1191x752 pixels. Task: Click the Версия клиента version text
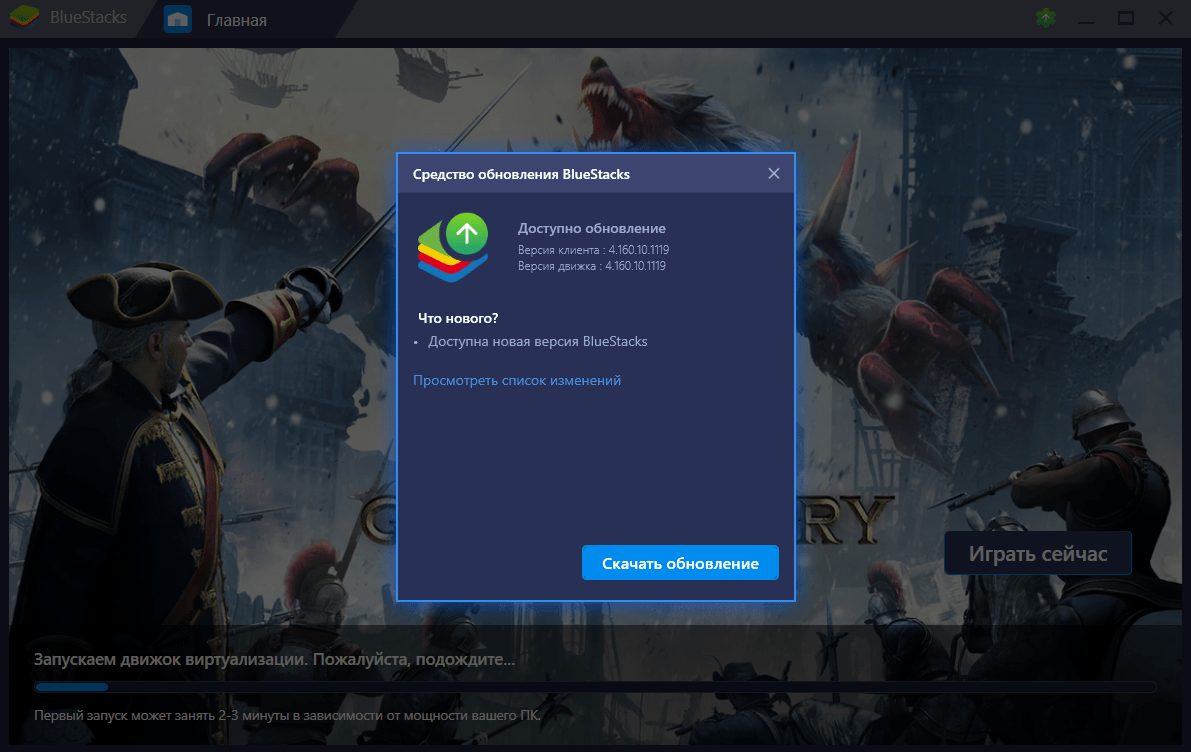(x=593, y=249)
